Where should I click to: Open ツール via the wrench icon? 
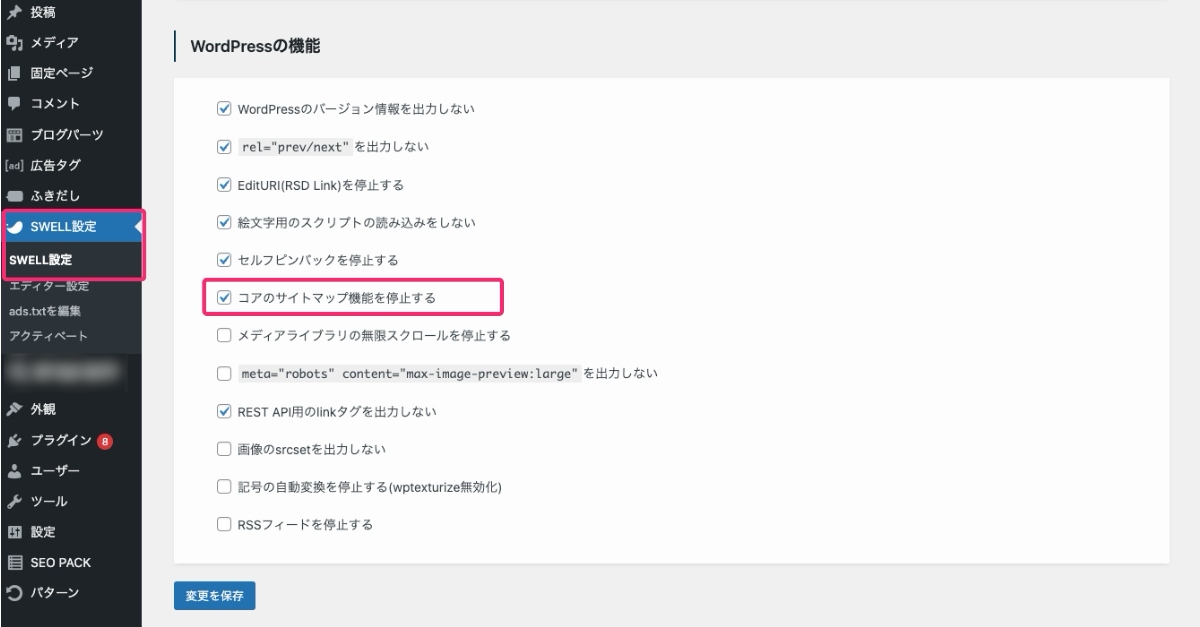[12, 501]
